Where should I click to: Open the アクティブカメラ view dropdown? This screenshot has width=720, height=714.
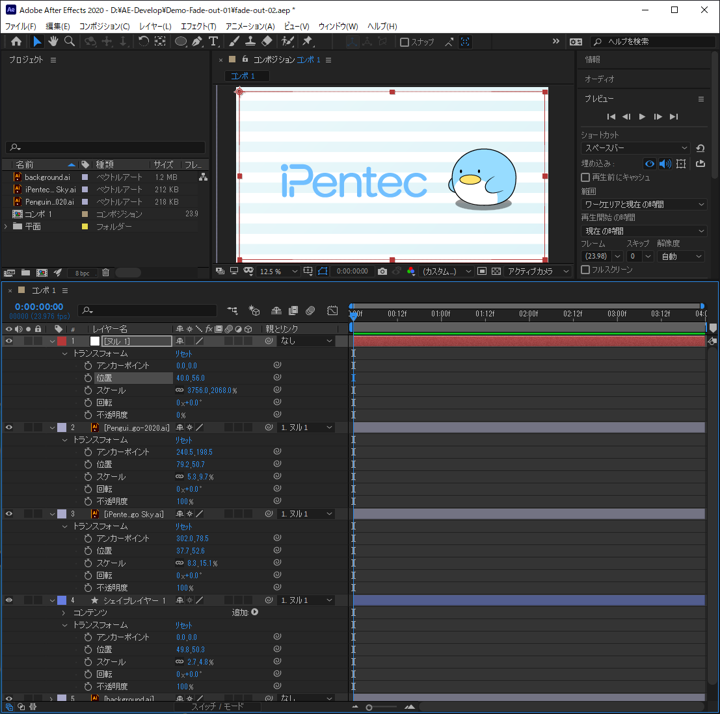coord(537,271)
